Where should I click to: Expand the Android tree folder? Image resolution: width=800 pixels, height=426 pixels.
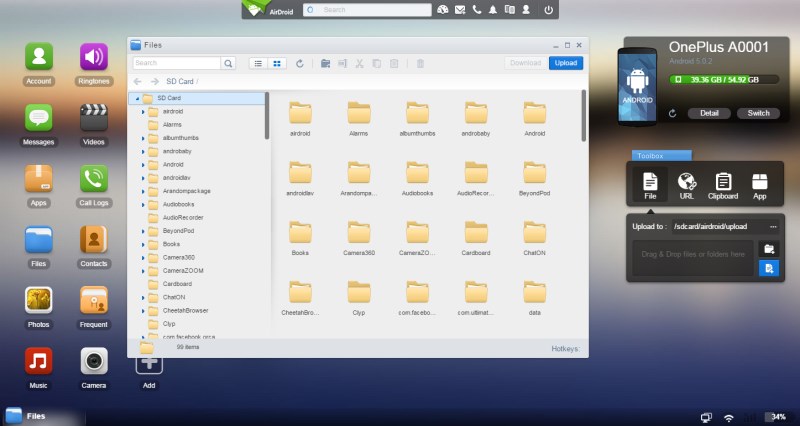click(x=143, y=164)
